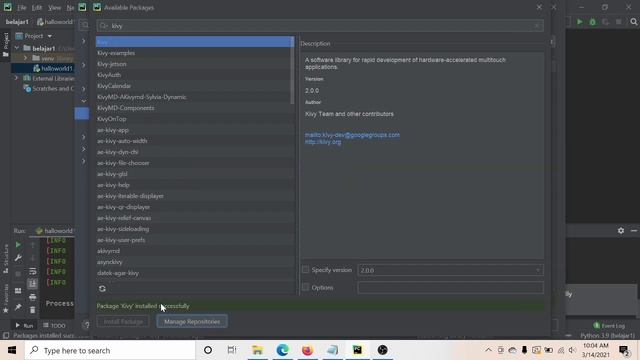Open the Structure side tab
640x360 pixels.
click(x=5, y=258)
